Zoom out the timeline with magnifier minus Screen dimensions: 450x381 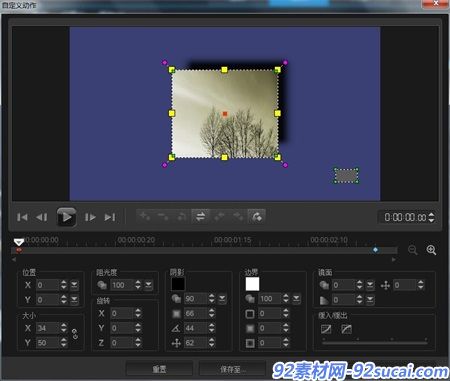pos(413,250)
